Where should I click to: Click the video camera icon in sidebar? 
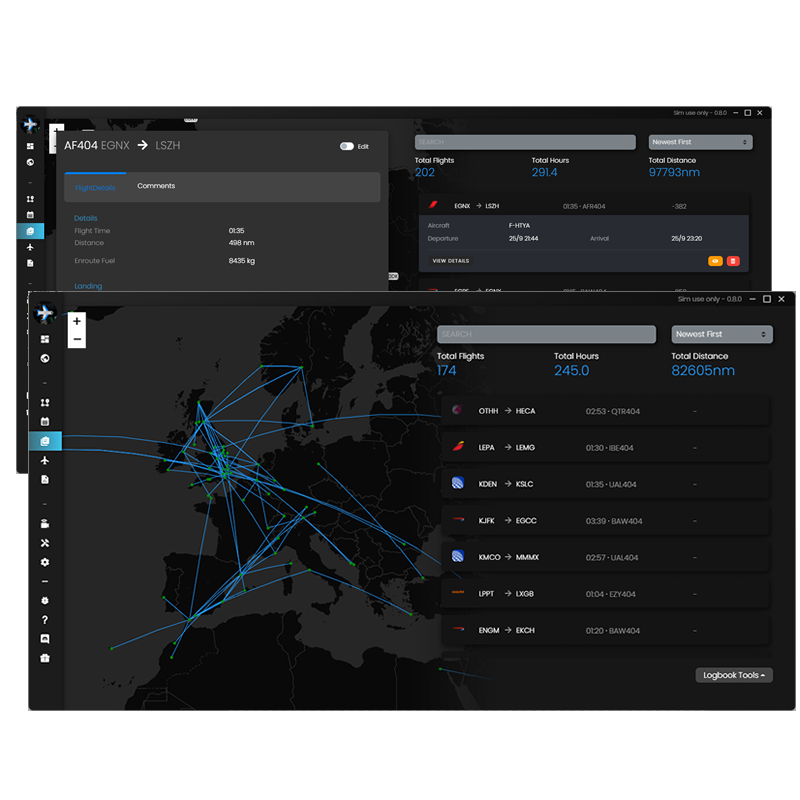pos(45,524)
